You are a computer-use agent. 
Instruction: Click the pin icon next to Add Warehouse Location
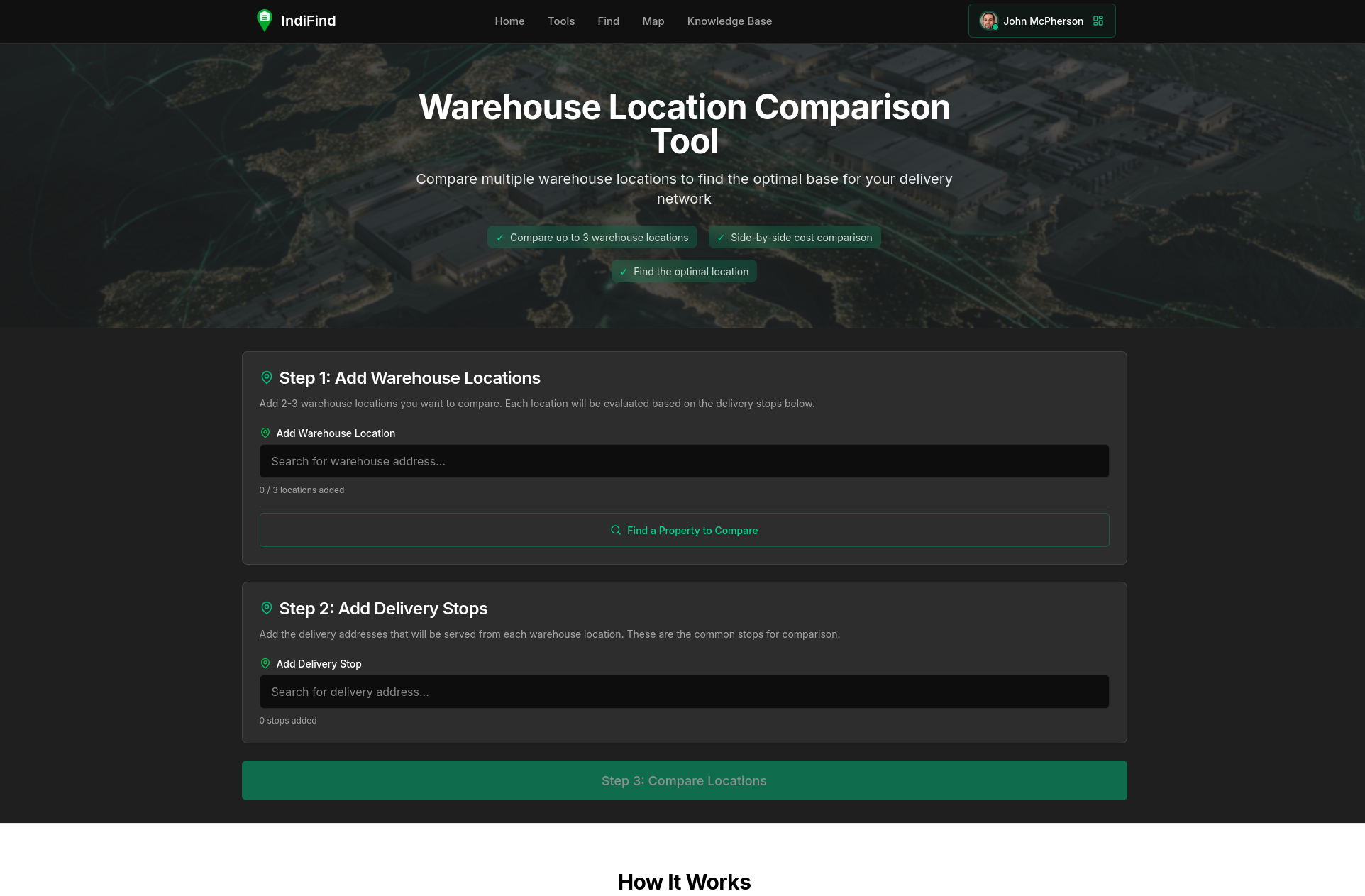point(265,432)
